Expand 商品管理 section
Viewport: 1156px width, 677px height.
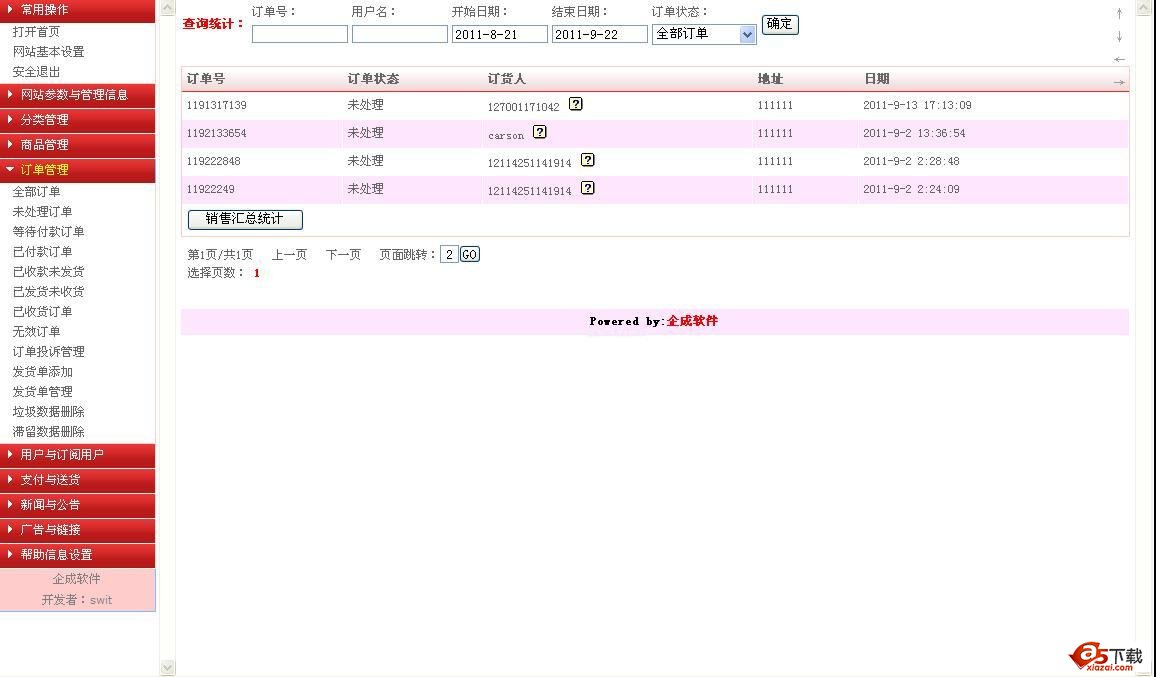77,145
